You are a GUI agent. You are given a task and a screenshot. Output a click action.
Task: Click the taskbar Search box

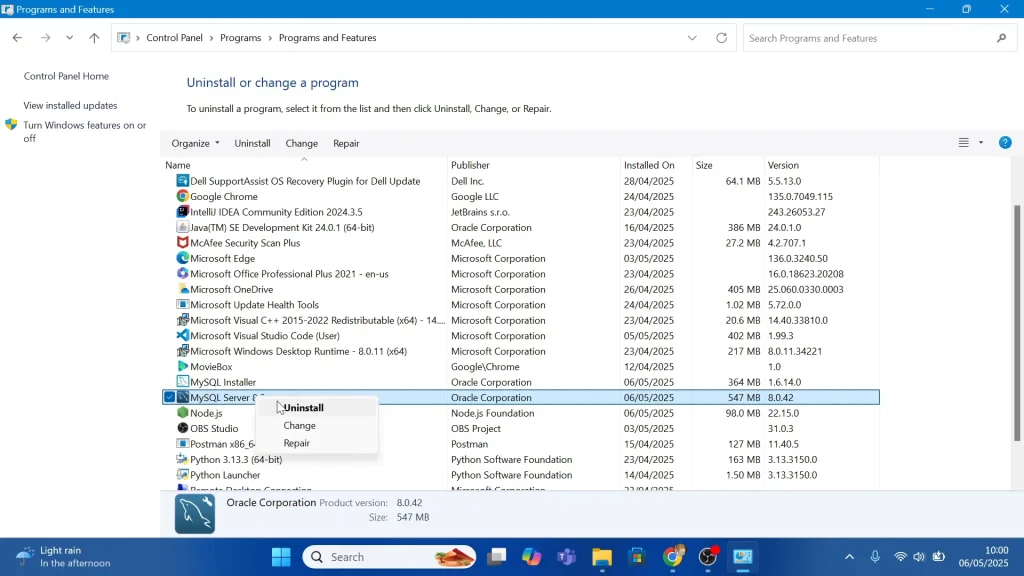coord(389,557)
